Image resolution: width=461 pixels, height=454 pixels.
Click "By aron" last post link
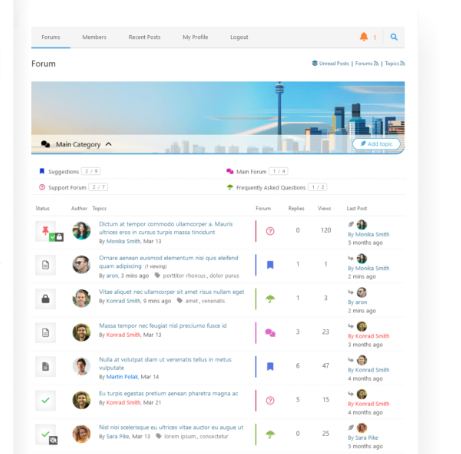click(x=357, y=302)
